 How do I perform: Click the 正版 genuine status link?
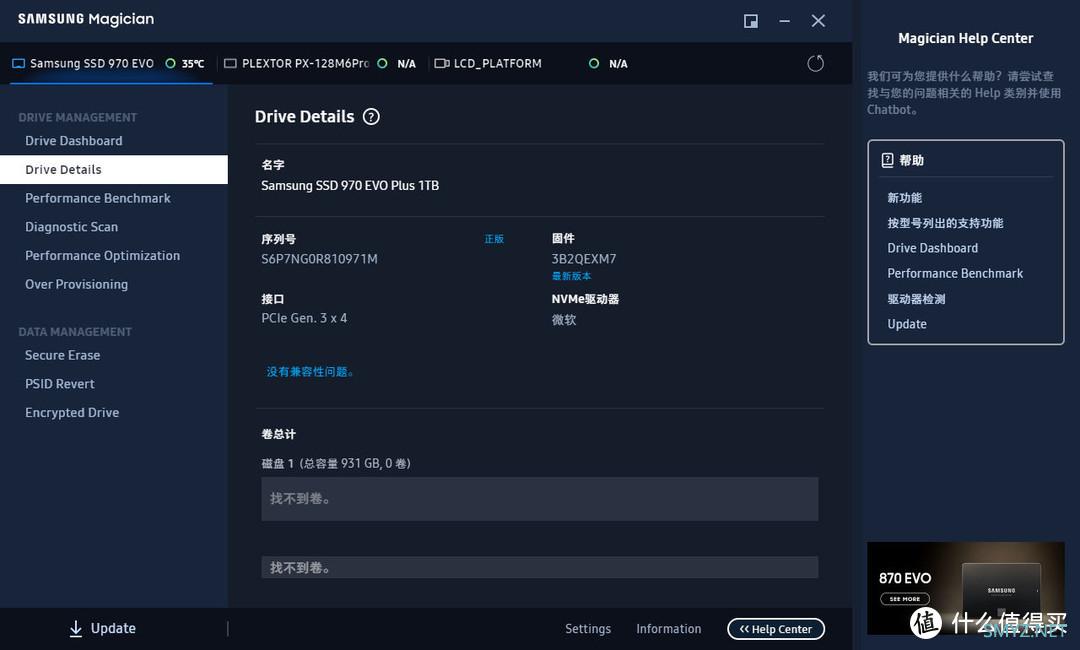pos(494,239)
